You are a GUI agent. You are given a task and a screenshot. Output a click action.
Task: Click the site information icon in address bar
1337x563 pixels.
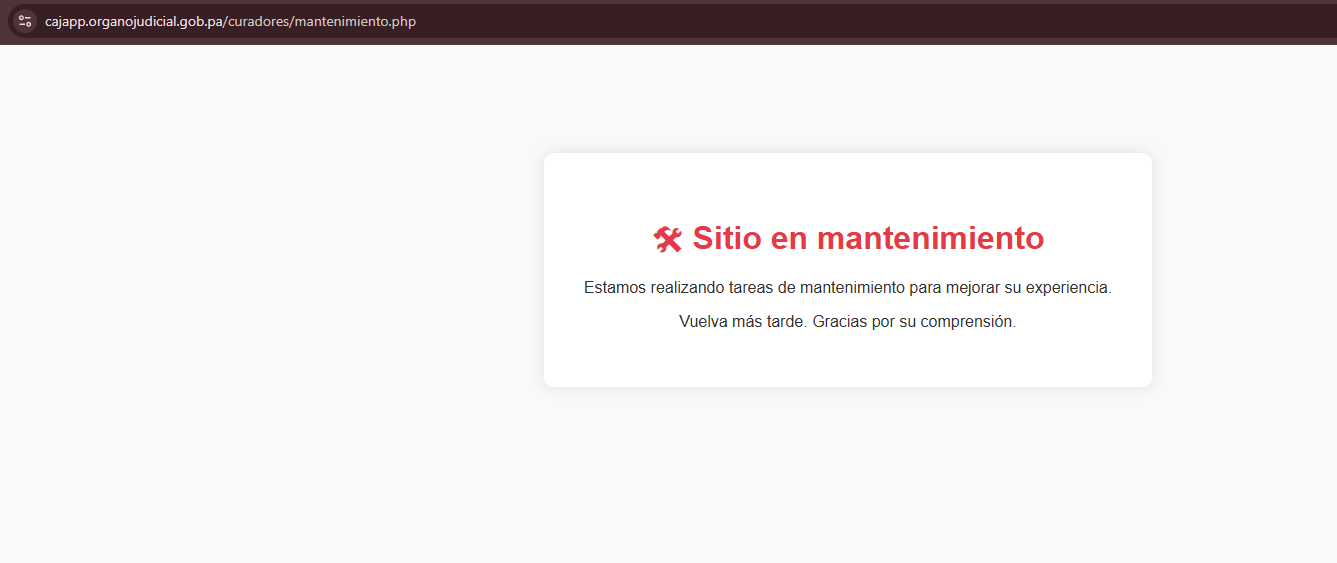25,21
